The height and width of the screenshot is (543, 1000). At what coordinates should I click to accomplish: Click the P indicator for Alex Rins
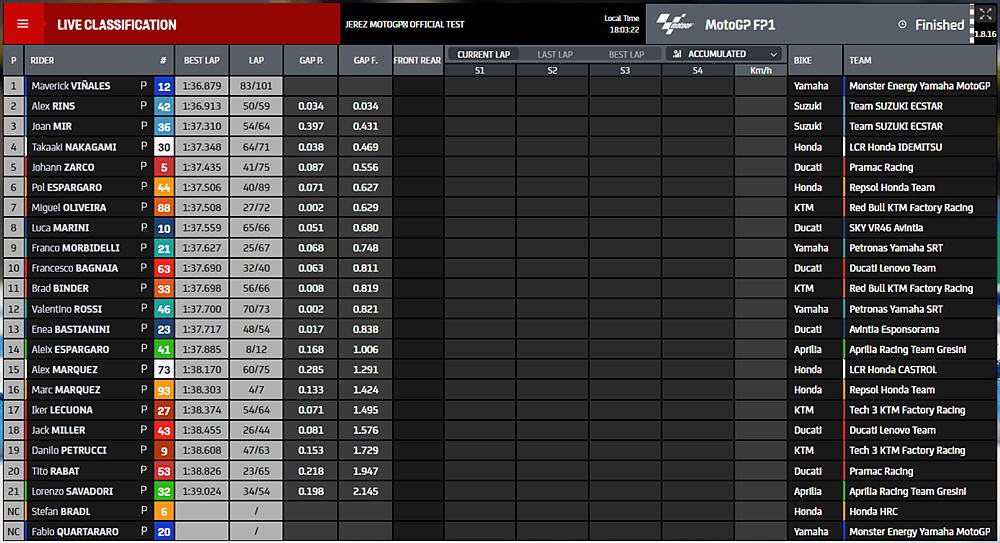click(x=144, y=106)
